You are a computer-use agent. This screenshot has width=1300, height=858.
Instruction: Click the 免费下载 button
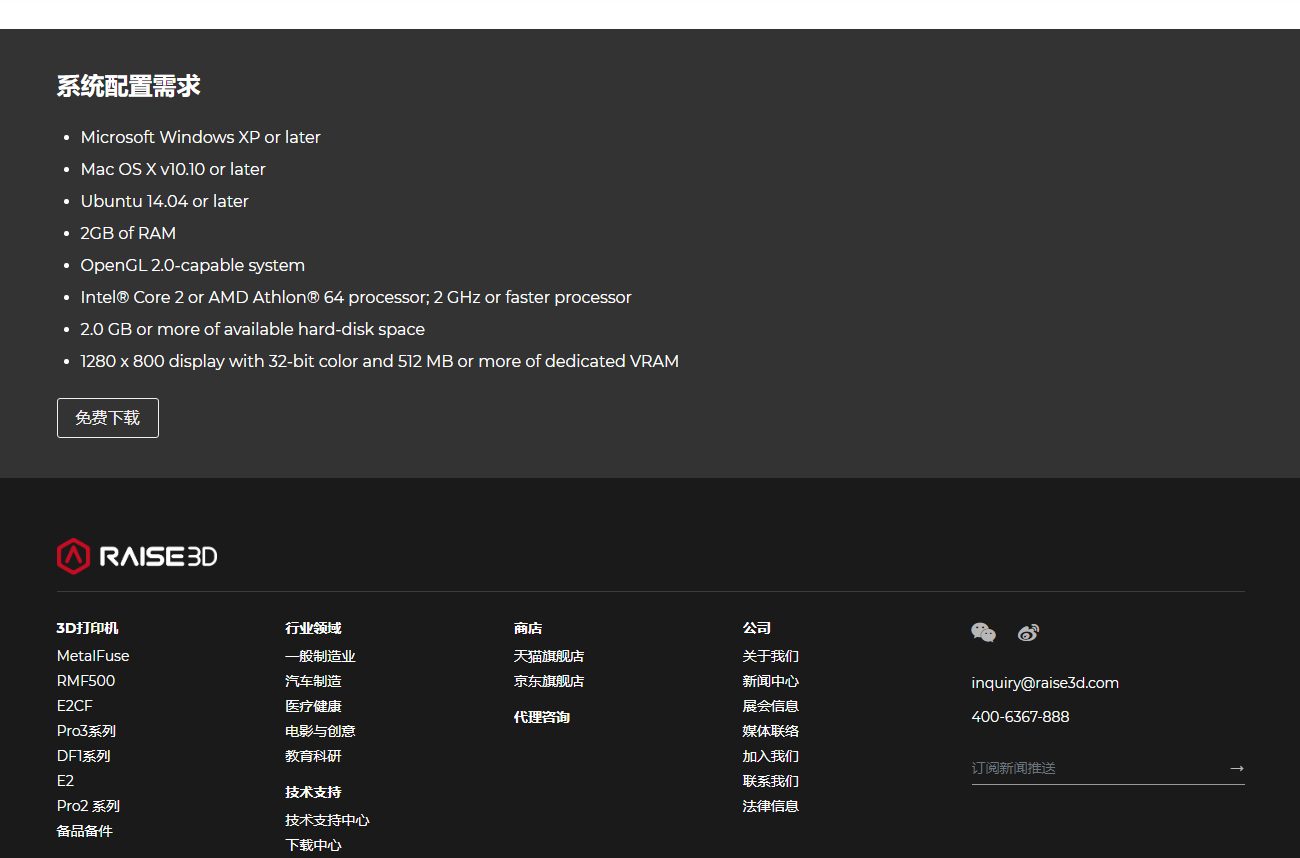click(108, 418)
